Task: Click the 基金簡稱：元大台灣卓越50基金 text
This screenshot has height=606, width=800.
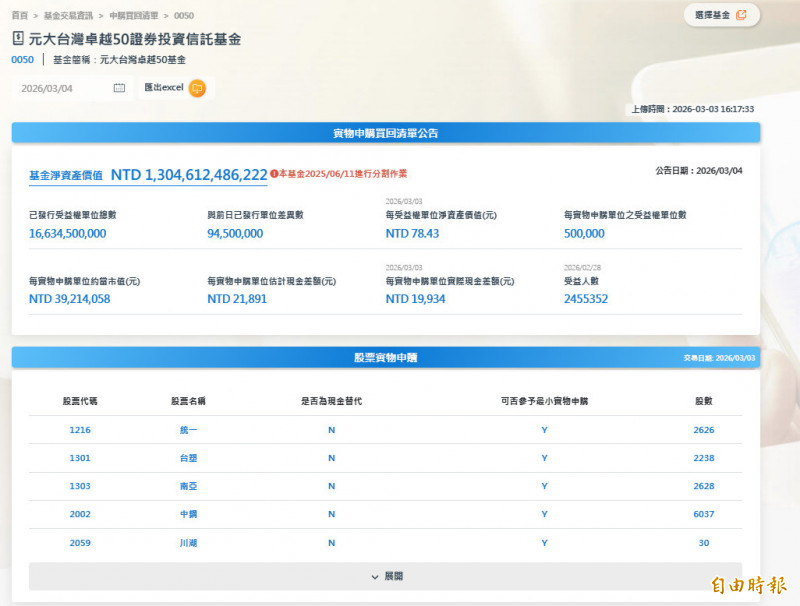Action: pos(119,60)
